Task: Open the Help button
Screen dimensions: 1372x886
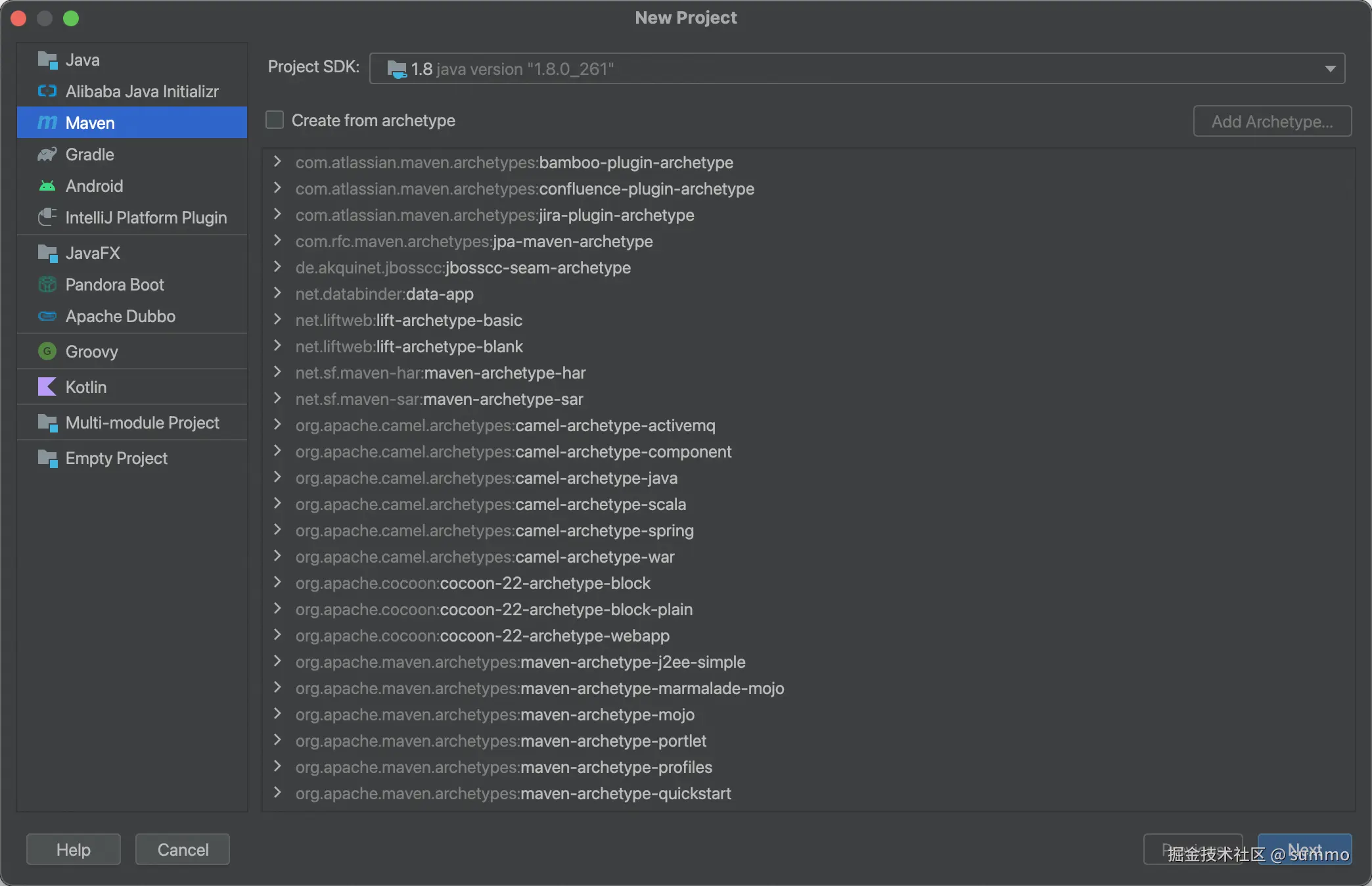Action: (x=73, y=849)
